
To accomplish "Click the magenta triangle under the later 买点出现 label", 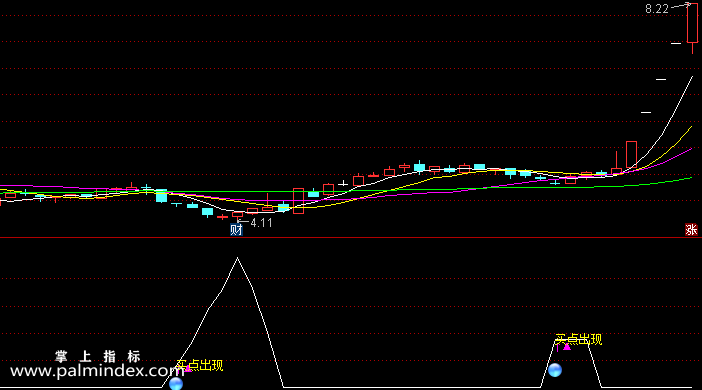I will point(567,347).
